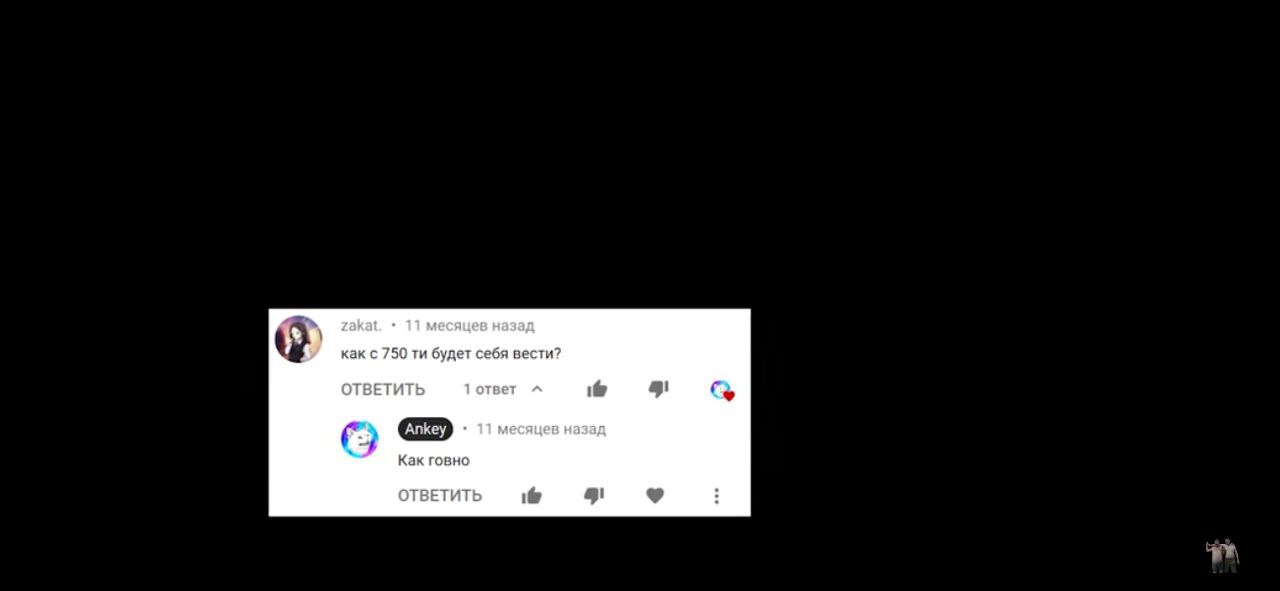Open the Ankey channel name badge
1280x591 pixels.
[x=426, y=429]
